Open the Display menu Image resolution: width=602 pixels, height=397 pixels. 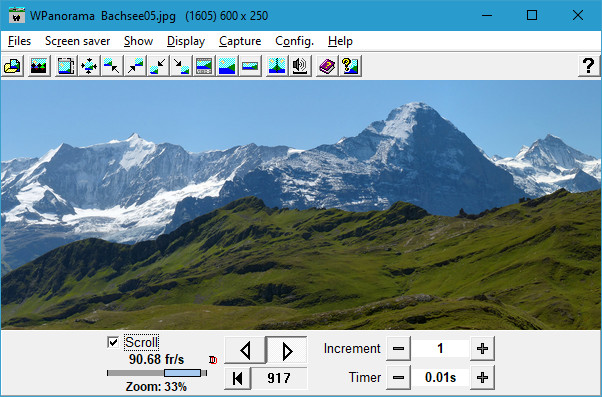(x=186, y=41)
